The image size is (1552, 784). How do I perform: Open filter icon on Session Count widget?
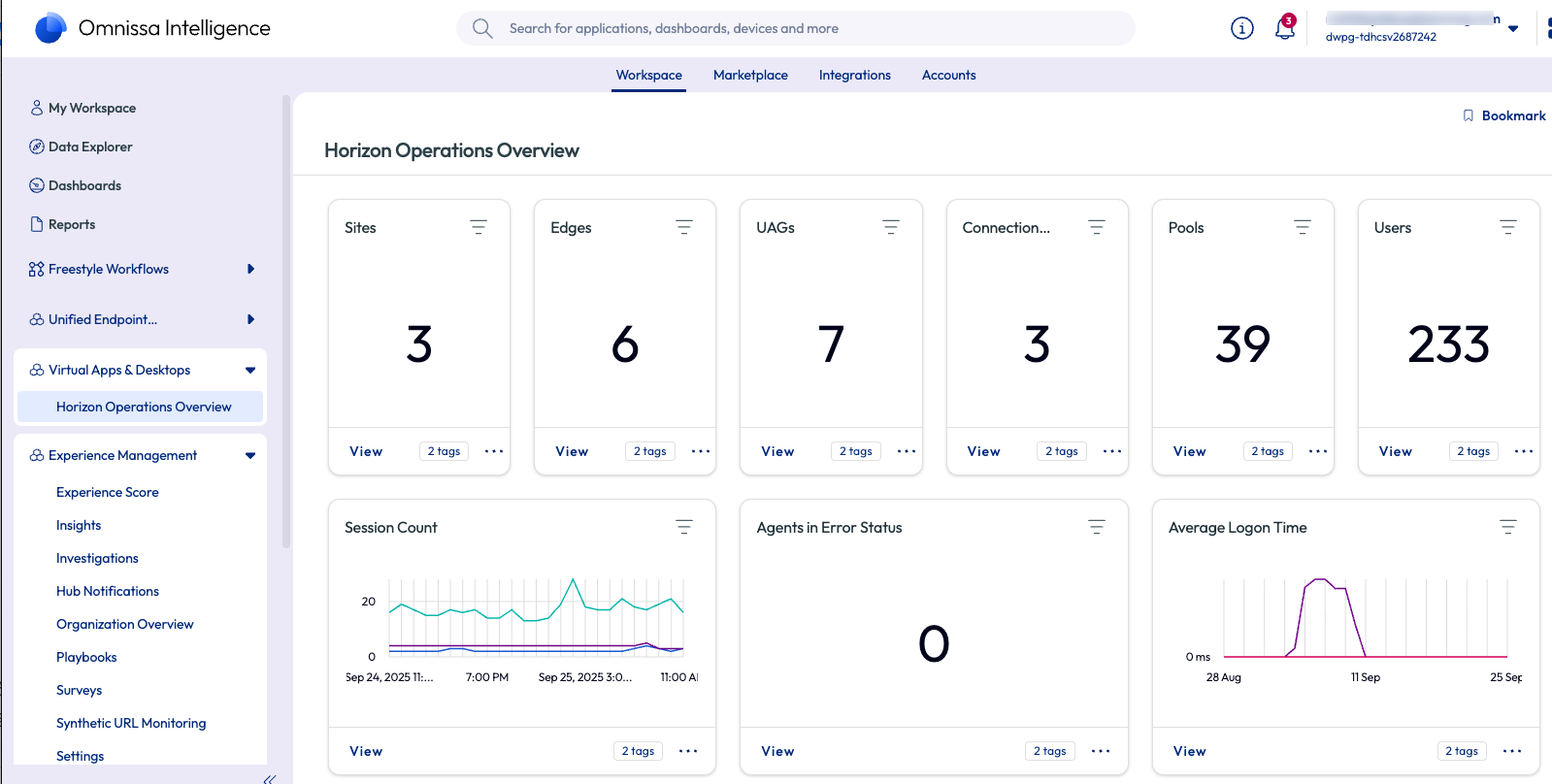click(x=684, y=527)
